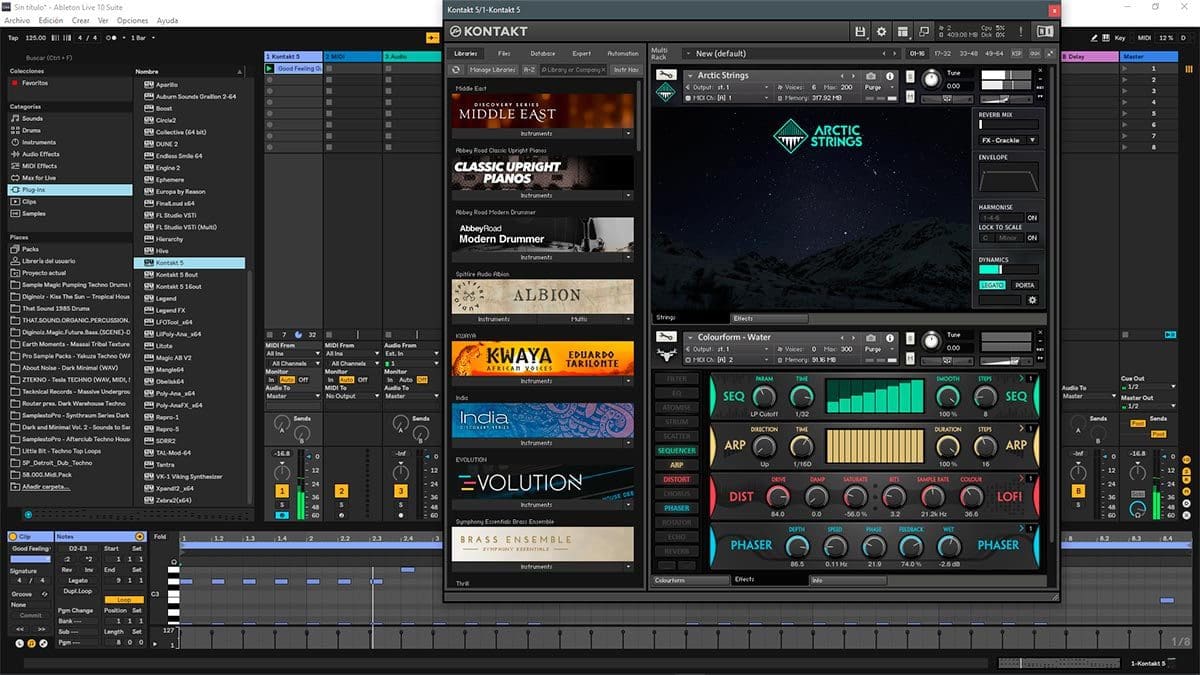Image resolution: width=1200 pixels, height=675 pixels.
Task: Toggle Harmonise ON button
Action: click(1032, 217)
